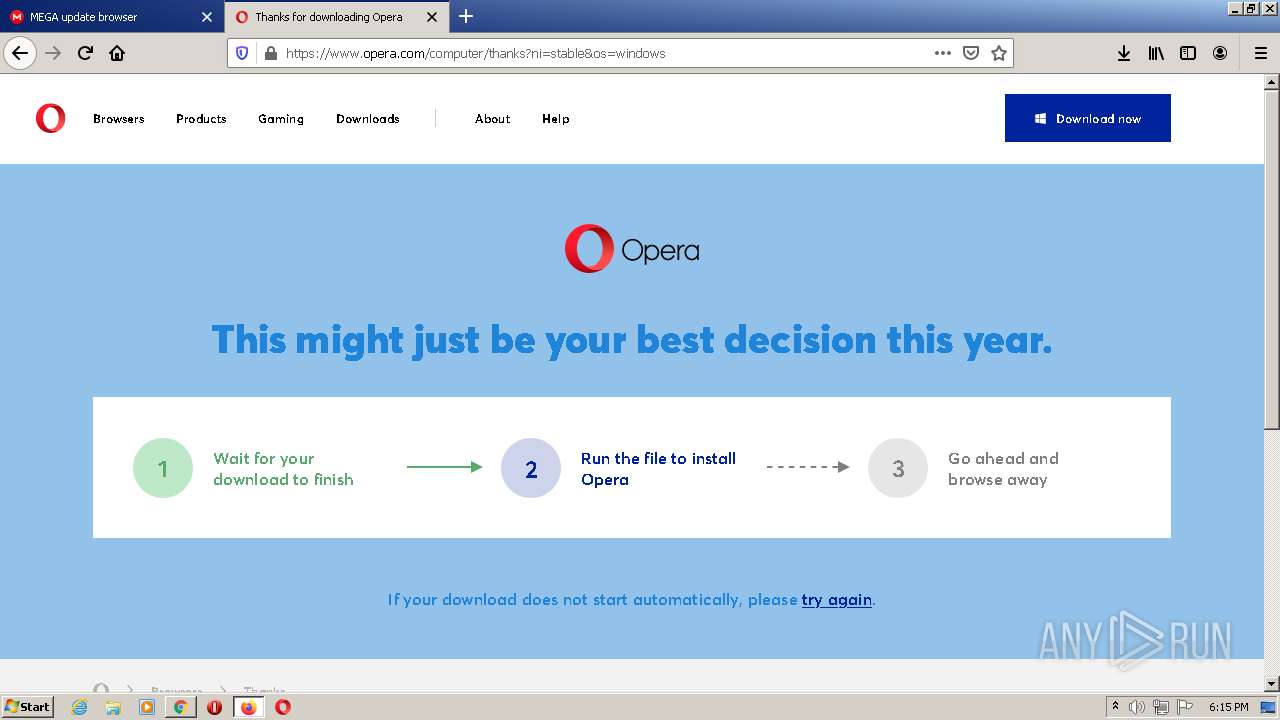Launch Chrome from the taskbar
This screenshot has width=1280, height=720.
(x=181, y=707)
